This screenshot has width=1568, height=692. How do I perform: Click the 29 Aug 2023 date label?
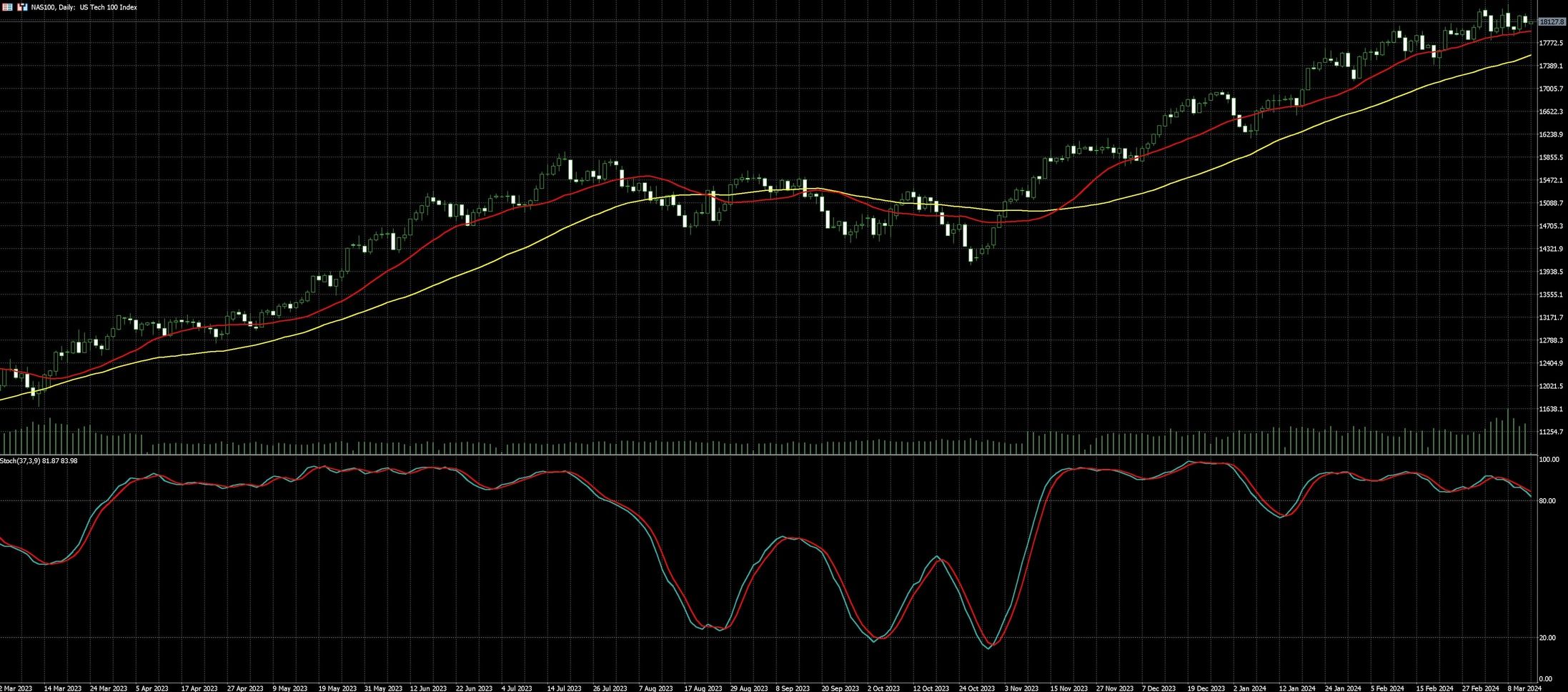click(748, 688)
